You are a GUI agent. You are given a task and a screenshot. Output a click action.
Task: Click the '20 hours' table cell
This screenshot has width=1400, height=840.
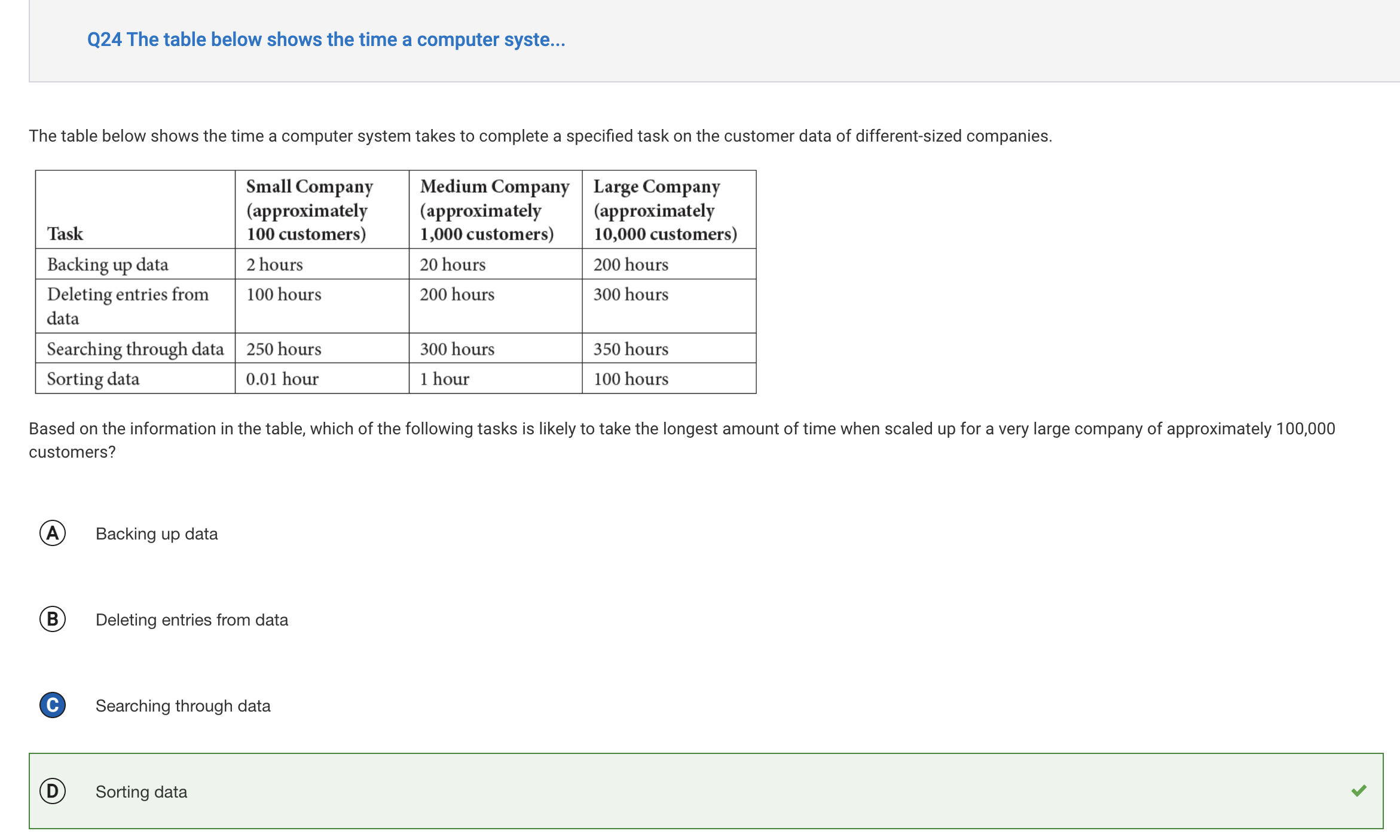click(496, 264)
